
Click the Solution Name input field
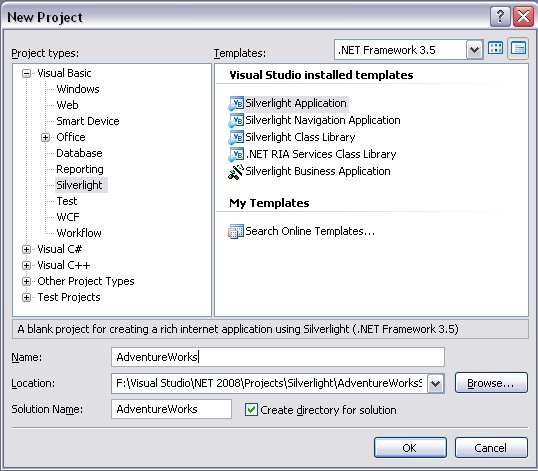click(x=172, y=409)
